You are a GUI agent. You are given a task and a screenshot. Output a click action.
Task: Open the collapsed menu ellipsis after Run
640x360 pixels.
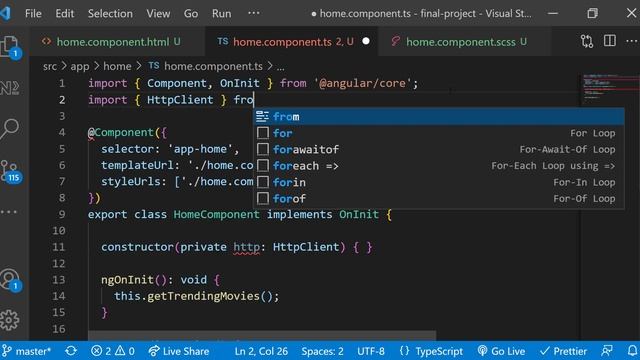[253, 13]
